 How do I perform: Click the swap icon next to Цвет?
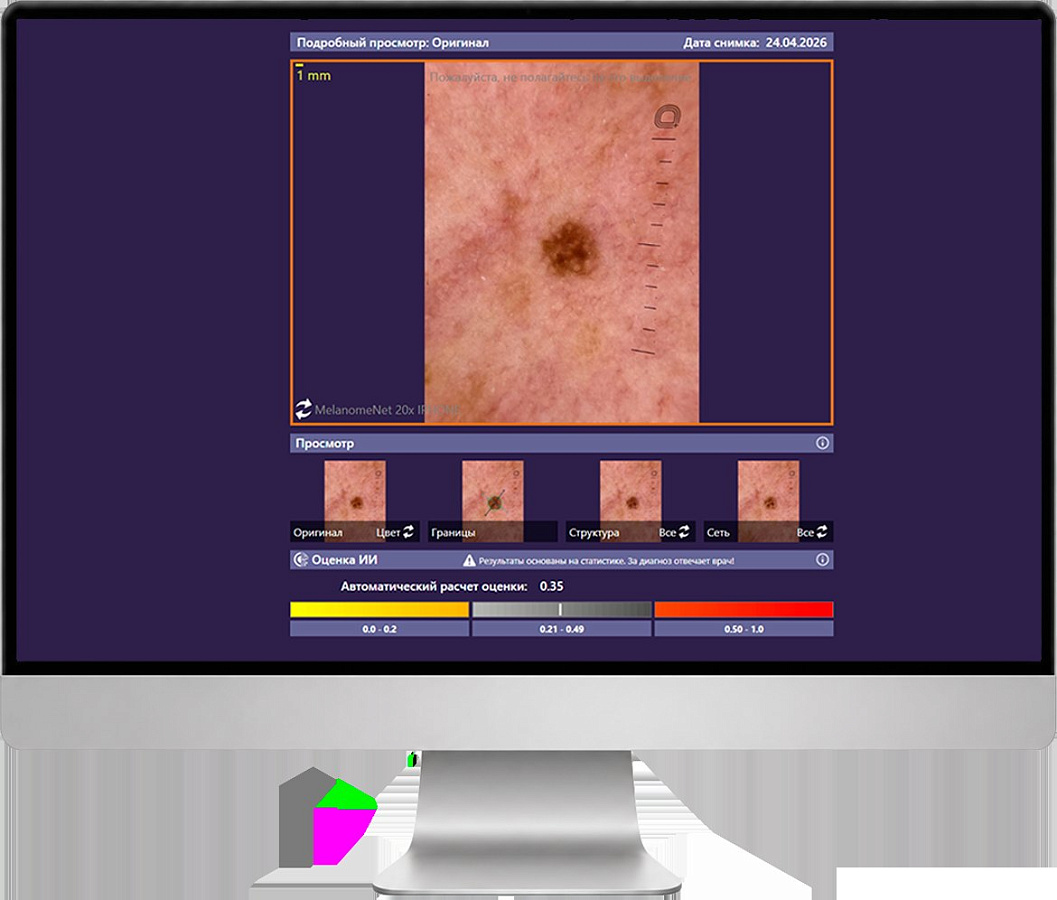409,532
